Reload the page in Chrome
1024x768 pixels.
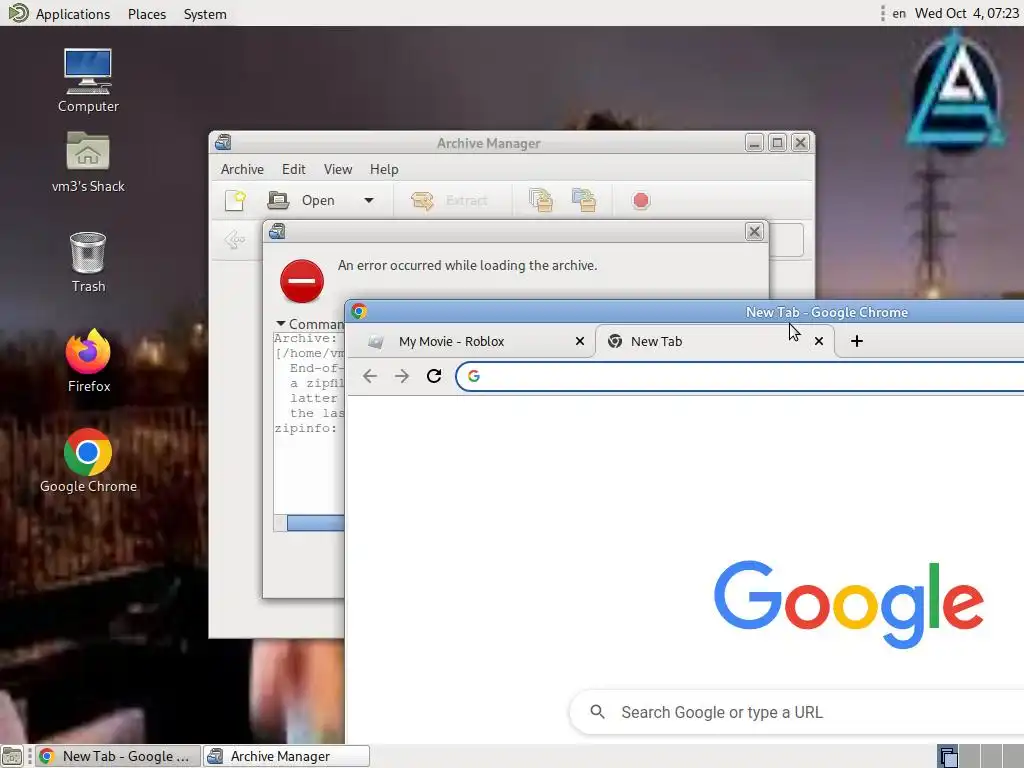tap(434, 376)
